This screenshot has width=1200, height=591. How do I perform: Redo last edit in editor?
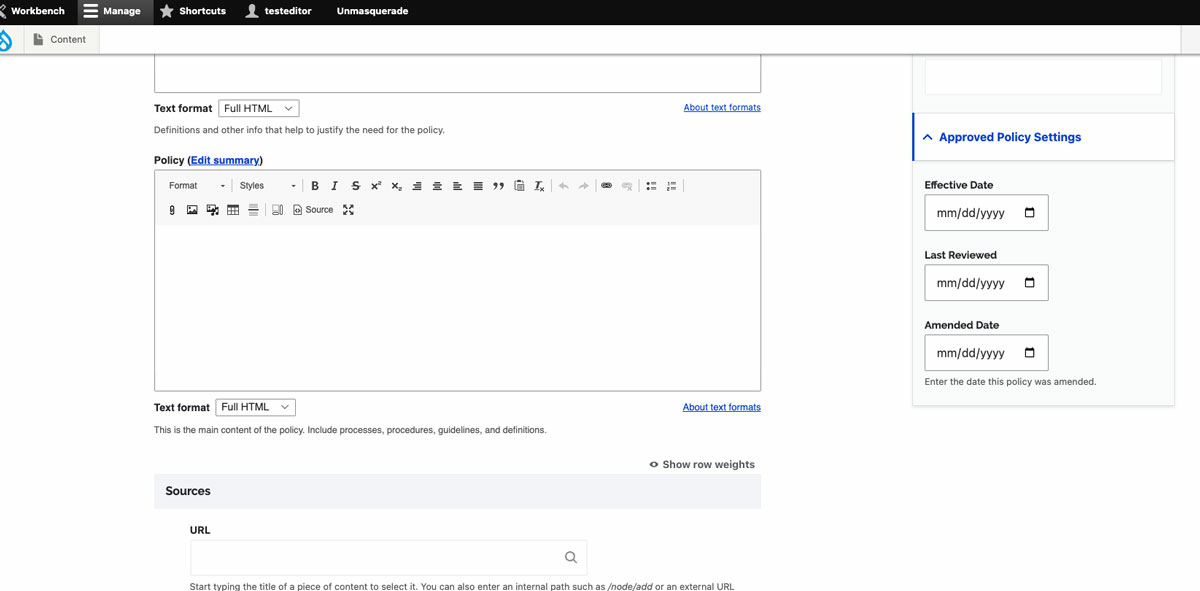pos(583,186)
